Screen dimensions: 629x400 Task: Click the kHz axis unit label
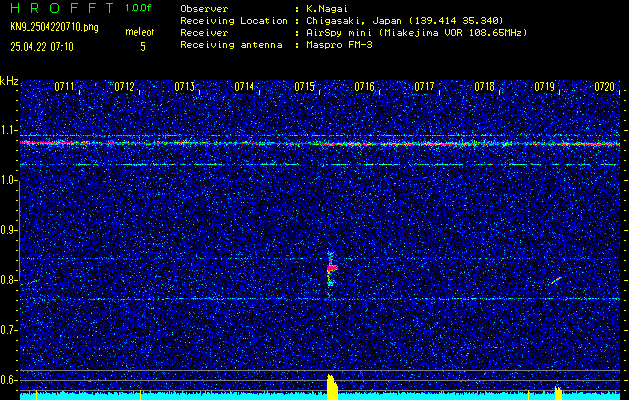[10, 81]
